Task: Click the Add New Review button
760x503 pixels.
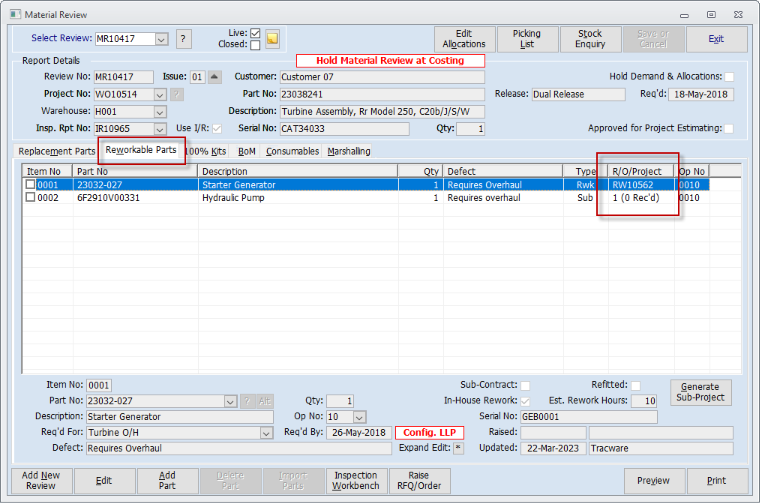Action: pos(41,481)
